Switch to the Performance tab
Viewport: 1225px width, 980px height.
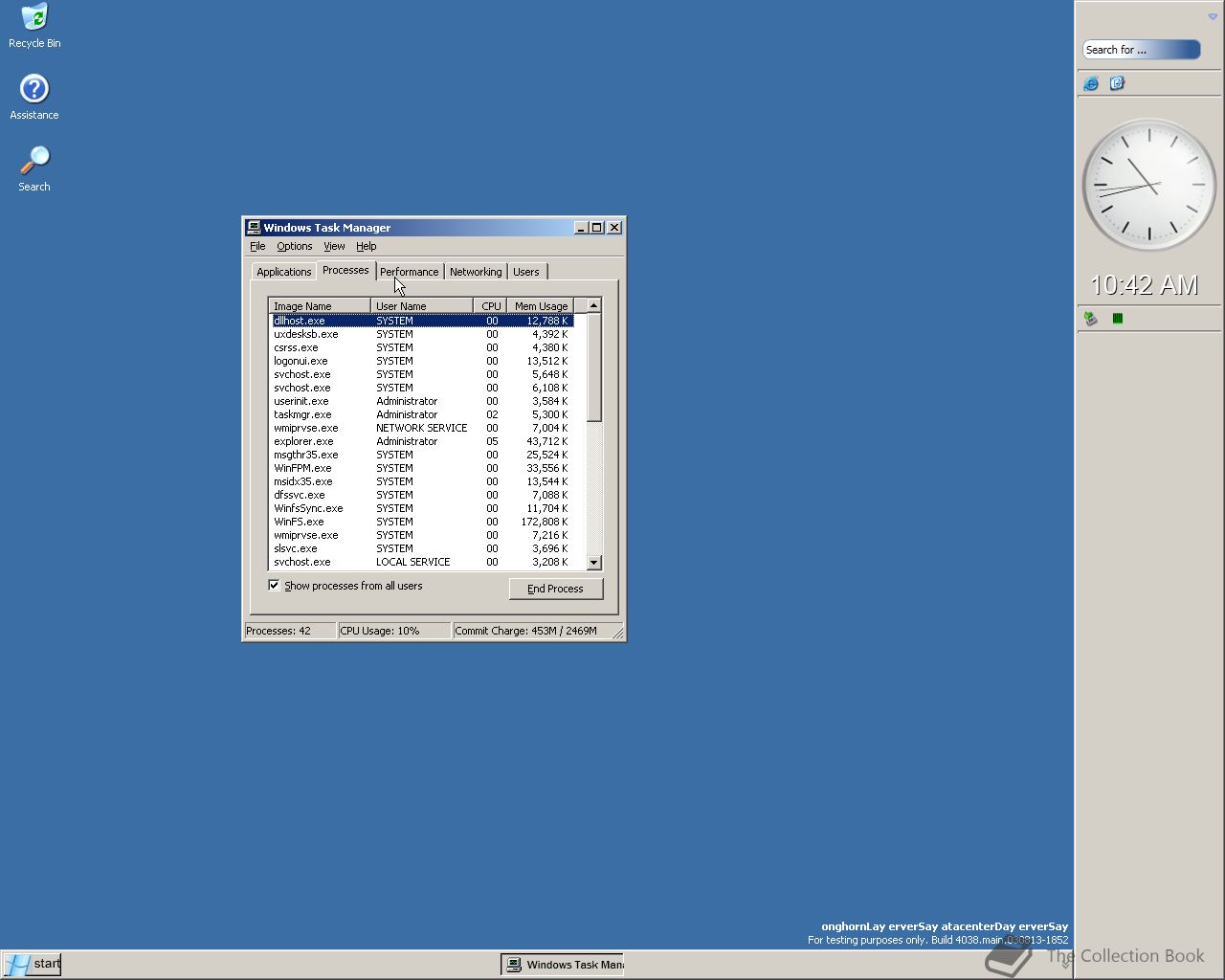point(409,272)
